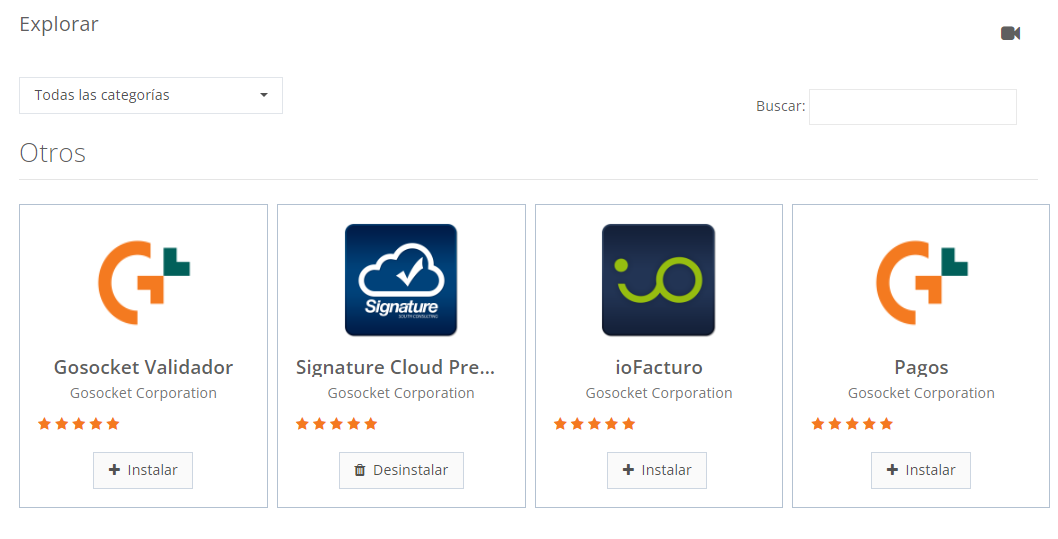This screenshot has width=1058, height=539.
Task: Open the Gosocket Validador app logo
Action: [x=144, y=281]
